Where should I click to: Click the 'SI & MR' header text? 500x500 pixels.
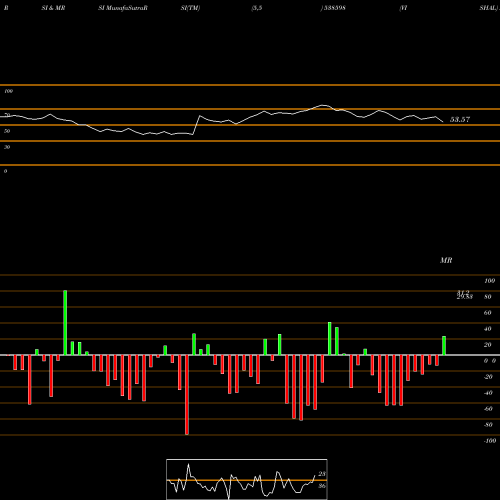pos(53,8)
